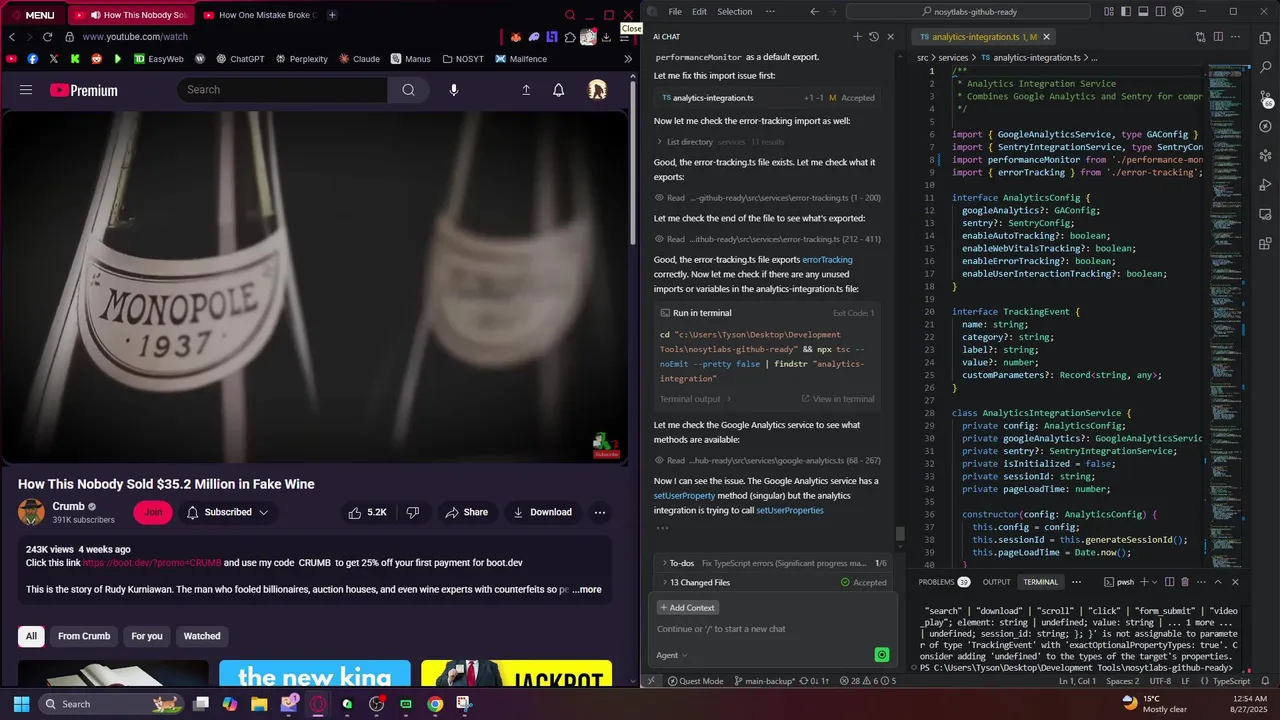Dislike the video with thumbs down

pos(412,512)
